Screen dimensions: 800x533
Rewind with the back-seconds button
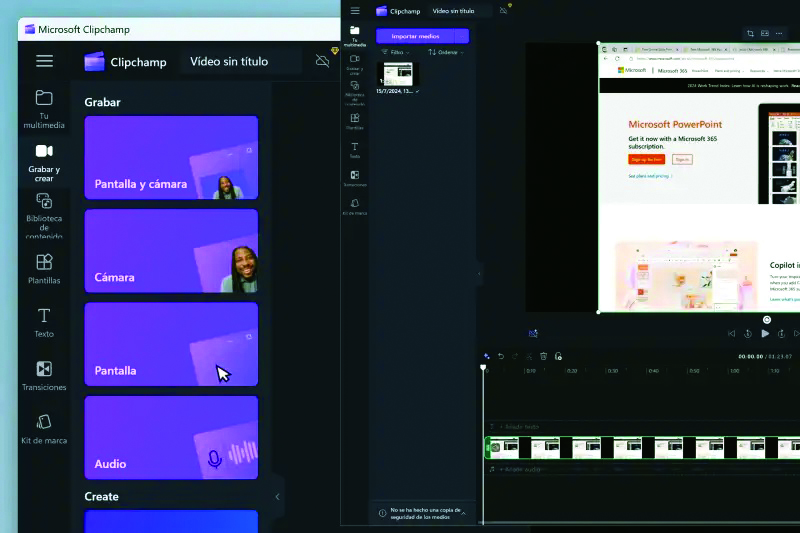[x=748, y=334]
